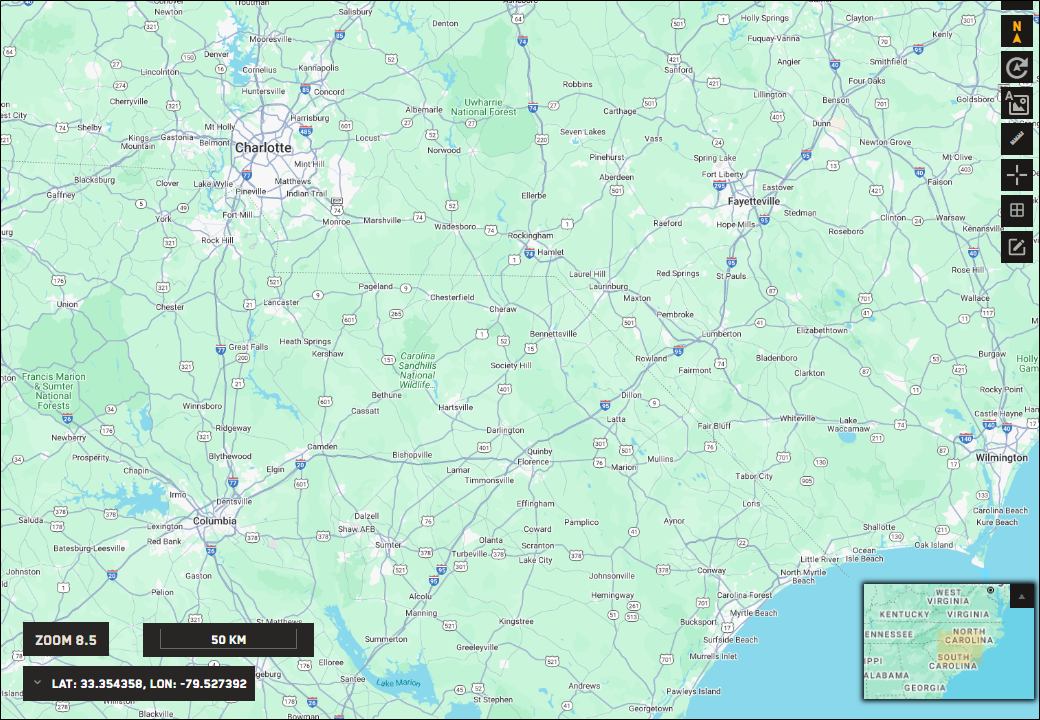Expand the coordinates format chevron
This screenshot has width=1040, height=720.
37,683
